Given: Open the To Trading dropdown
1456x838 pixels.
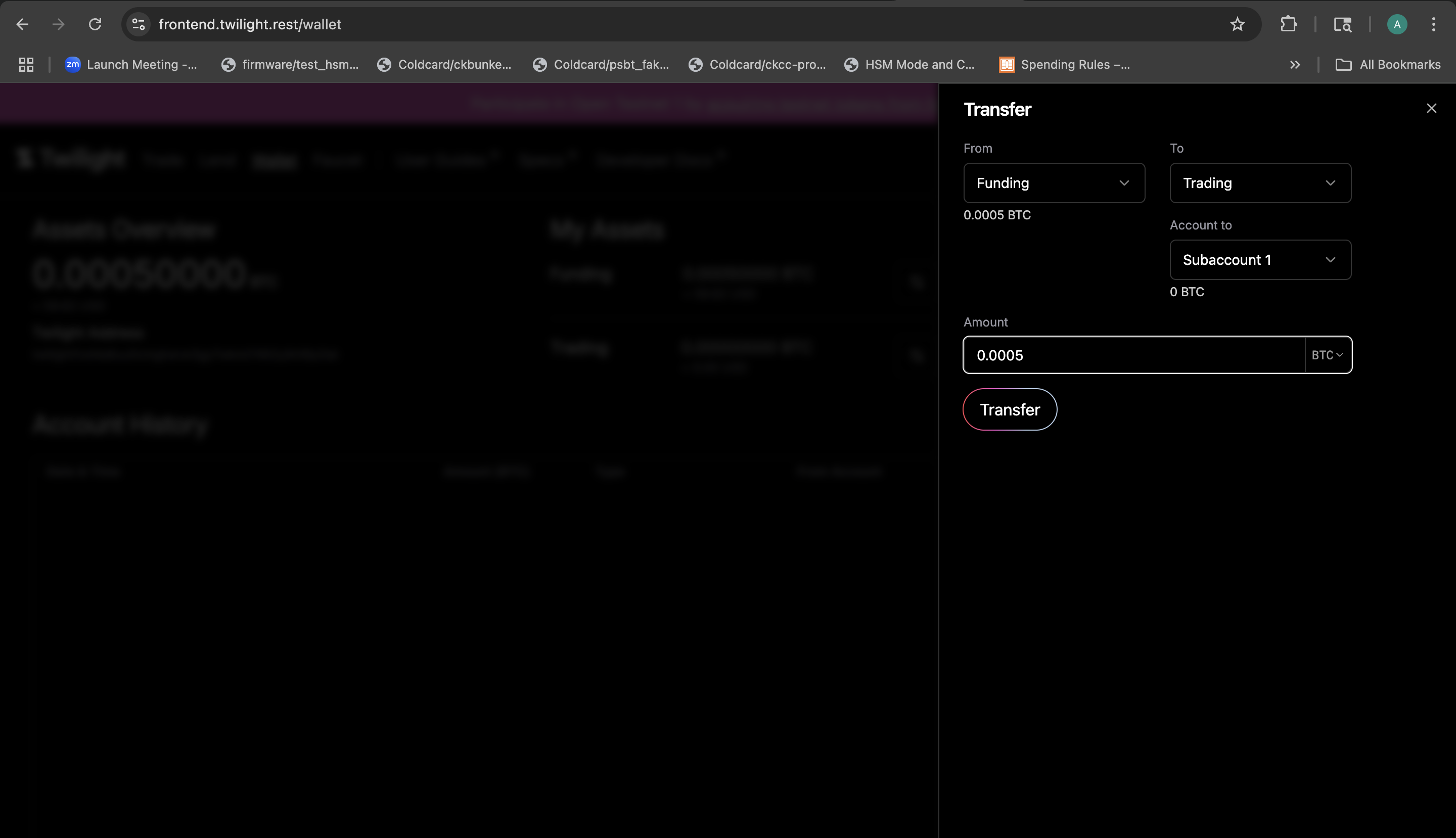Looking at the screenshot, I should point(1260,183).
